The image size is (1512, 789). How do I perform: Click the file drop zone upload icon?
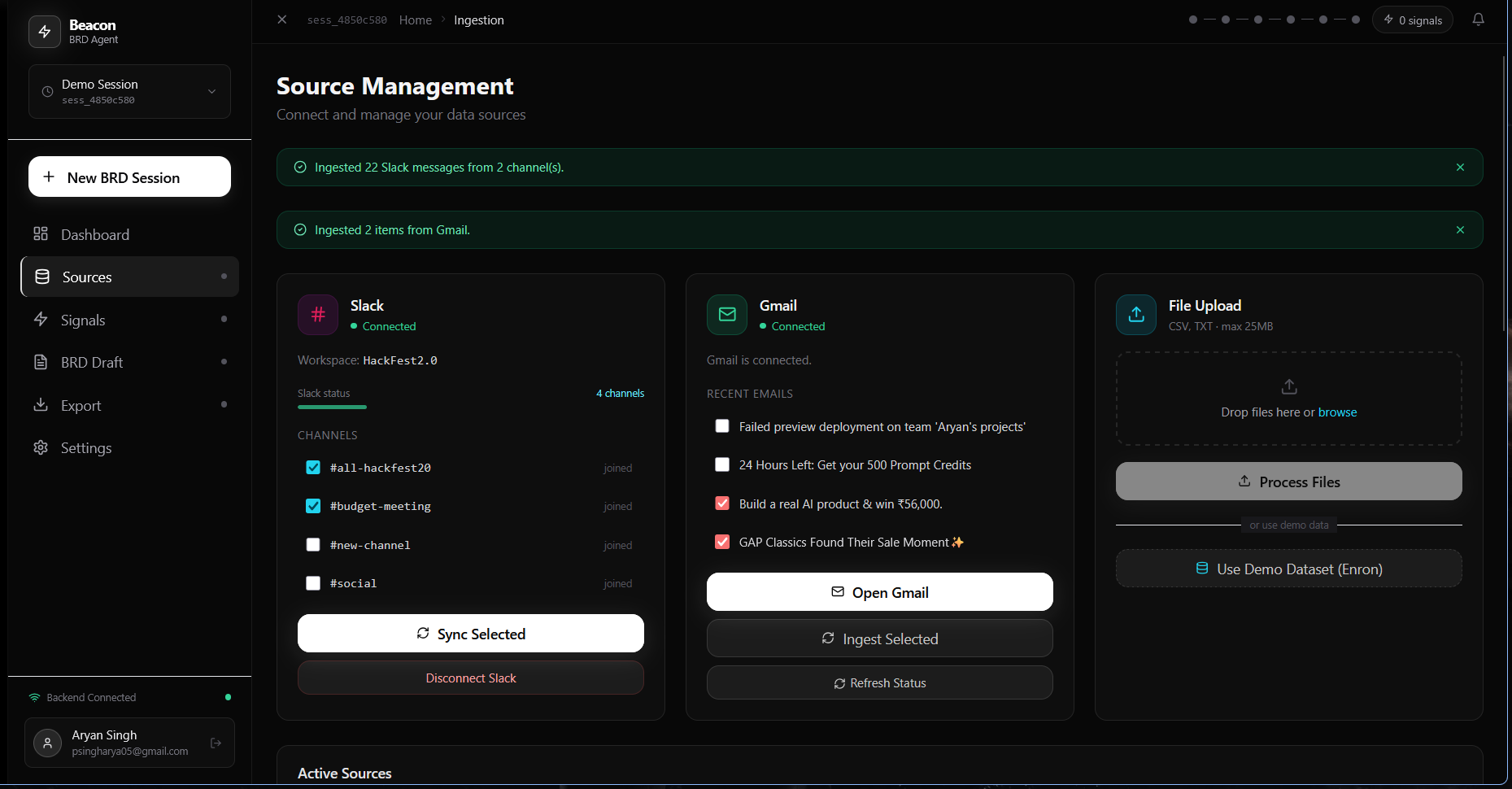(1289, 386)
